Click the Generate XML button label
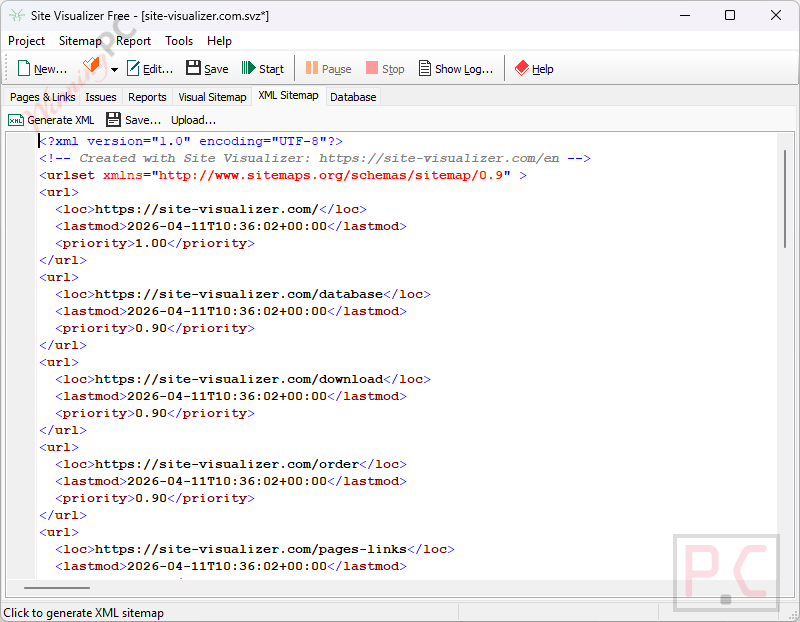This screenshot has width=800, height=622. click(61, 120)
